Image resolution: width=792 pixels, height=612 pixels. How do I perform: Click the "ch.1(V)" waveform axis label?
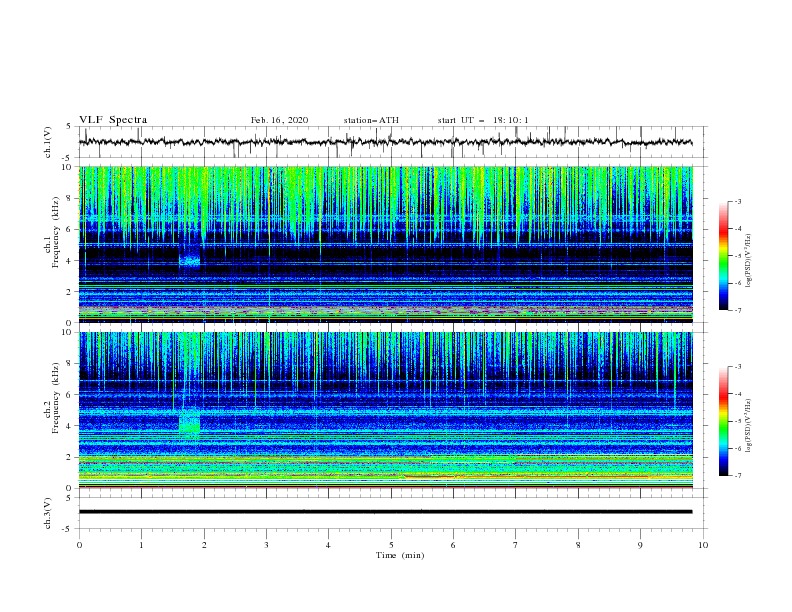[x=48, y=142]
